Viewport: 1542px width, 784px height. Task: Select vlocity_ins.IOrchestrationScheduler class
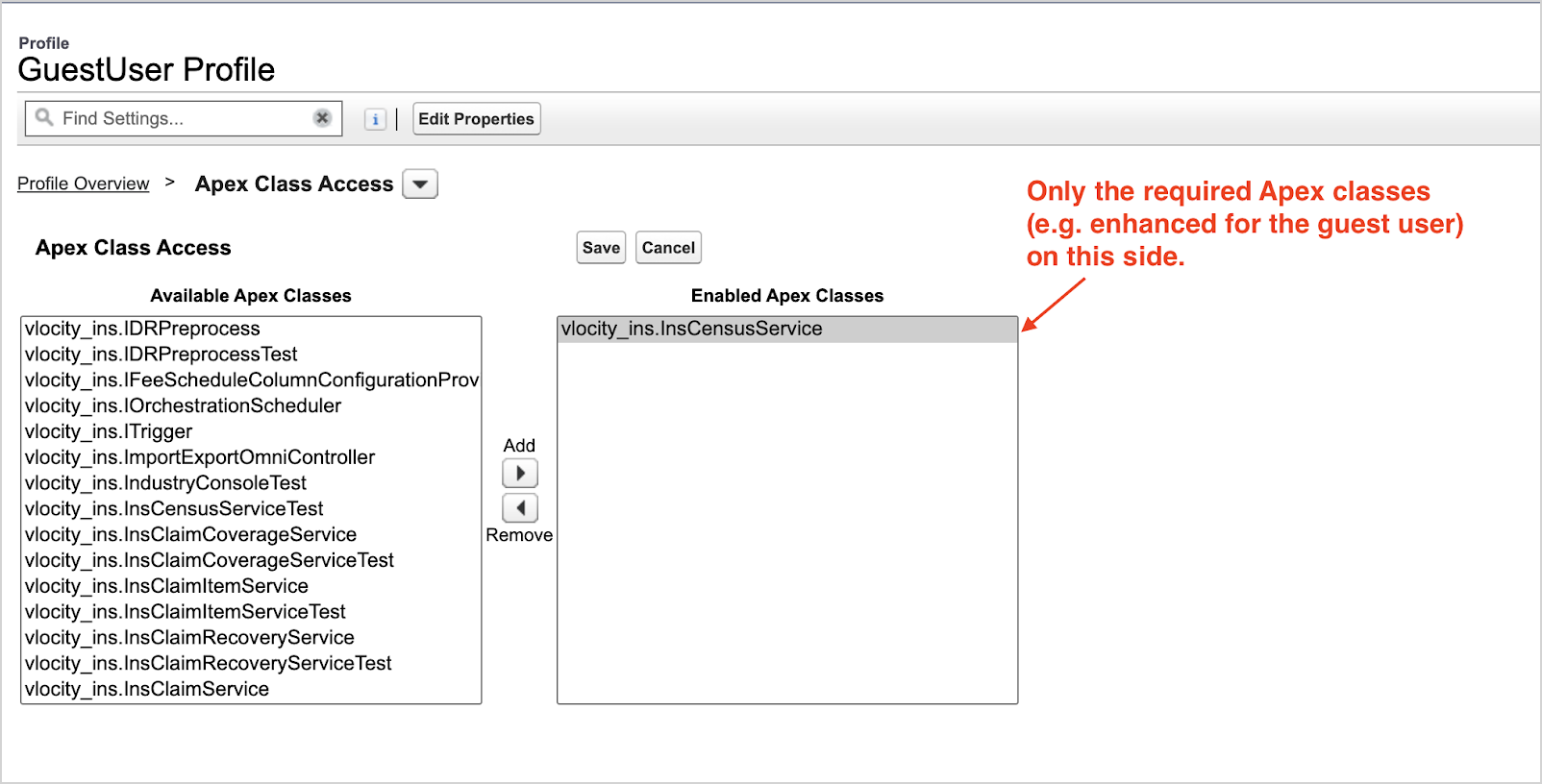click(x=251, y=405)
